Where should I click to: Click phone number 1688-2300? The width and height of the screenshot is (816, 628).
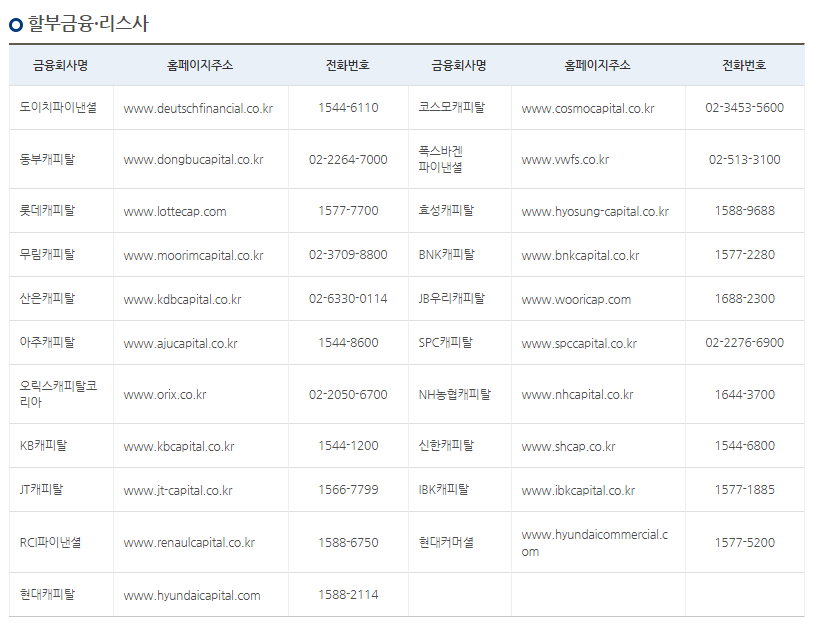(744, 299)
